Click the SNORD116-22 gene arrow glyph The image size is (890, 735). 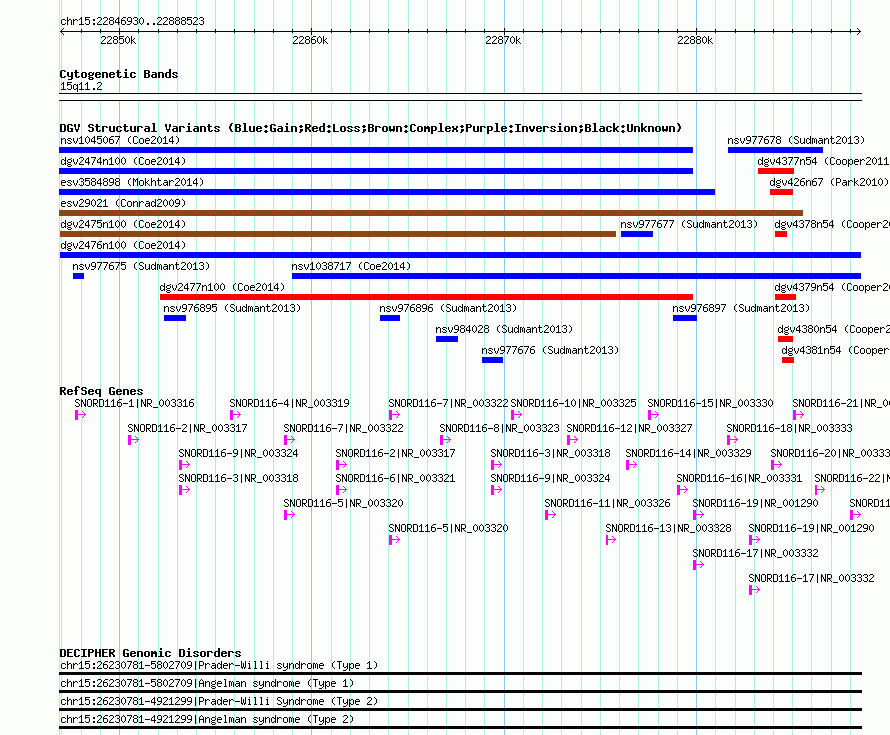pos(820,490)
